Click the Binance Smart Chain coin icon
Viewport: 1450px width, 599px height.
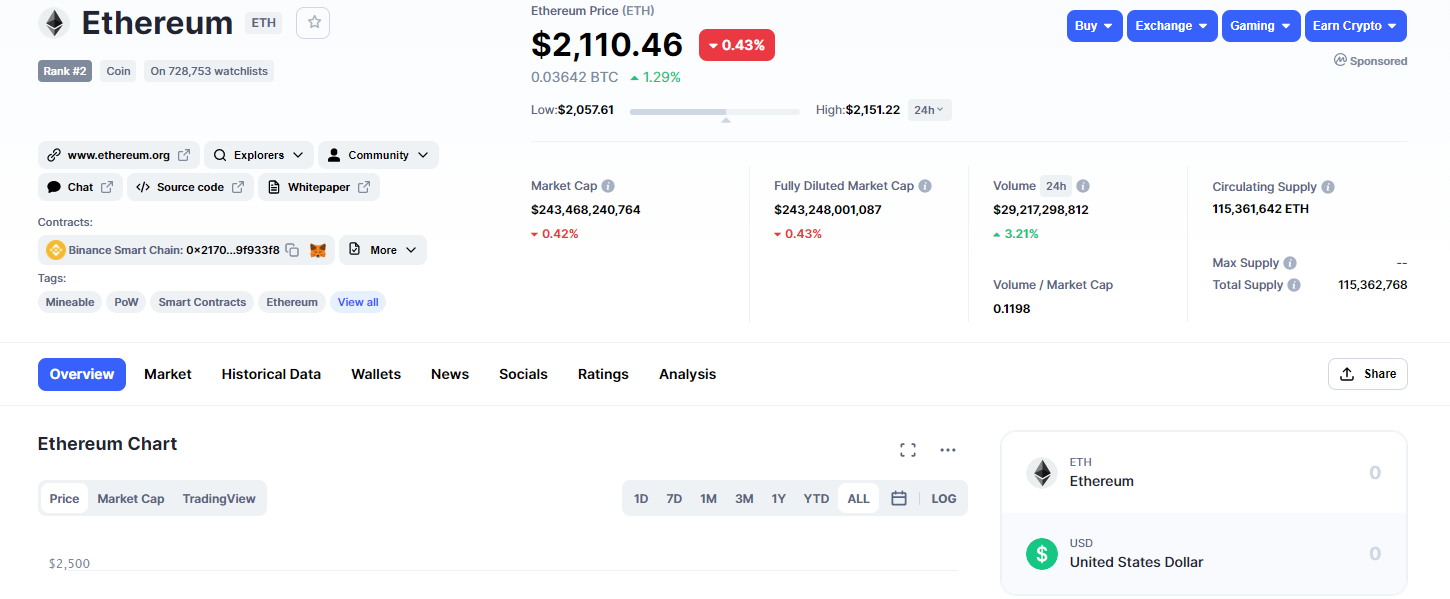tap(56, 250)
